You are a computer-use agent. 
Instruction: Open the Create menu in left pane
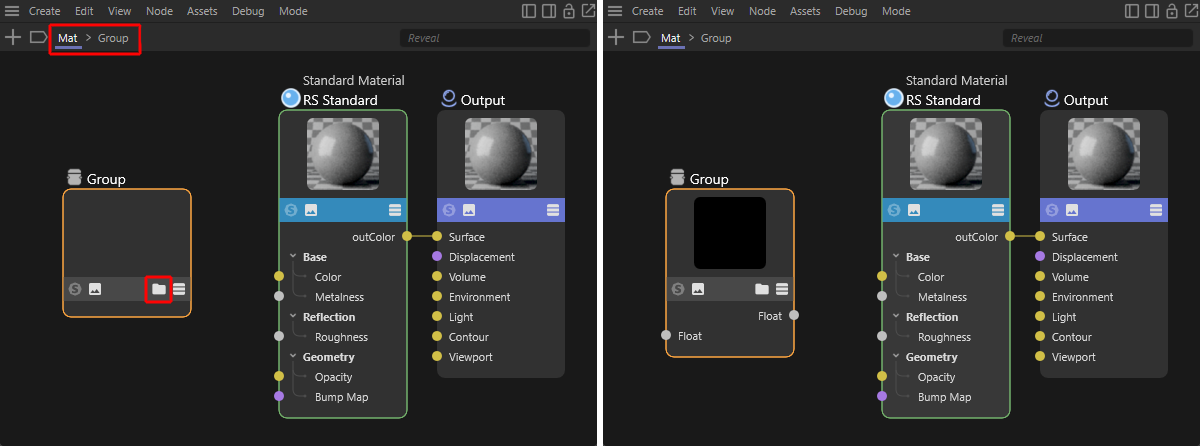pyautogui.click(x=44, y=11)
